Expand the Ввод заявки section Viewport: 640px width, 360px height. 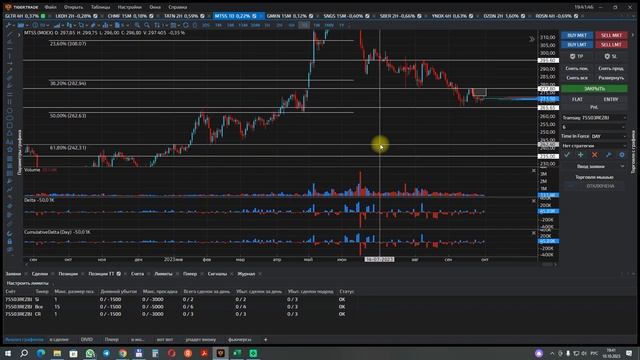[594, 167]
